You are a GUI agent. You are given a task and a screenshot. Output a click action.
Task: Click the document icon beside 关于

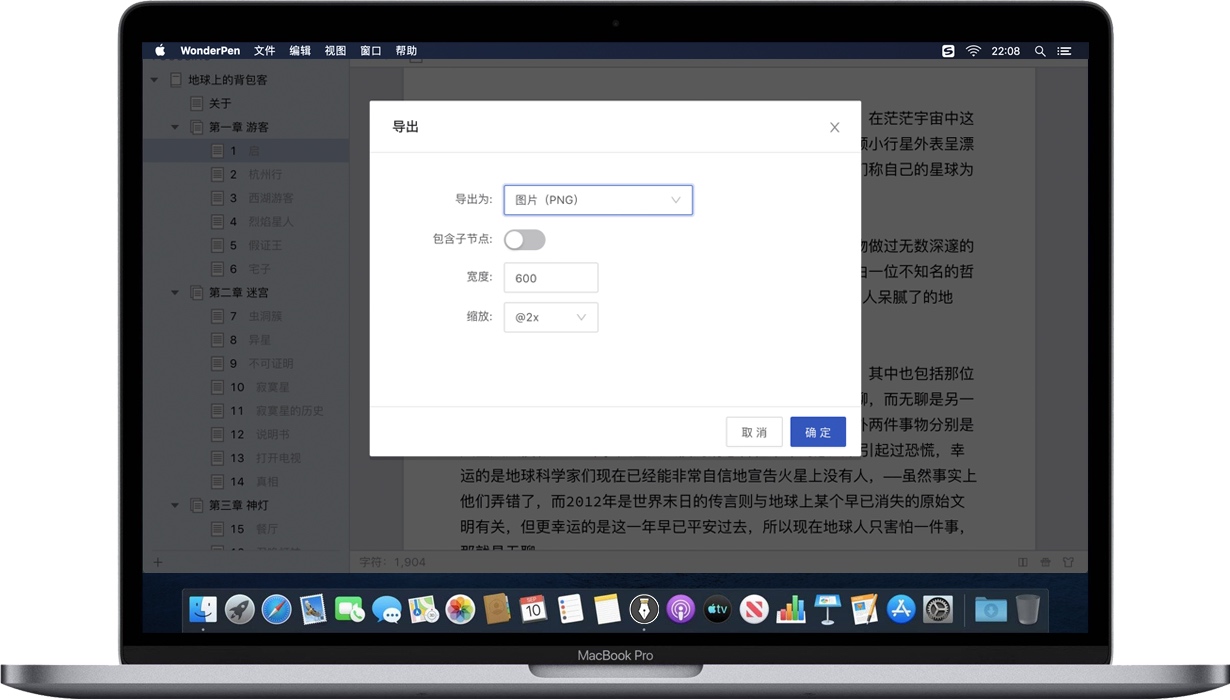197,103
